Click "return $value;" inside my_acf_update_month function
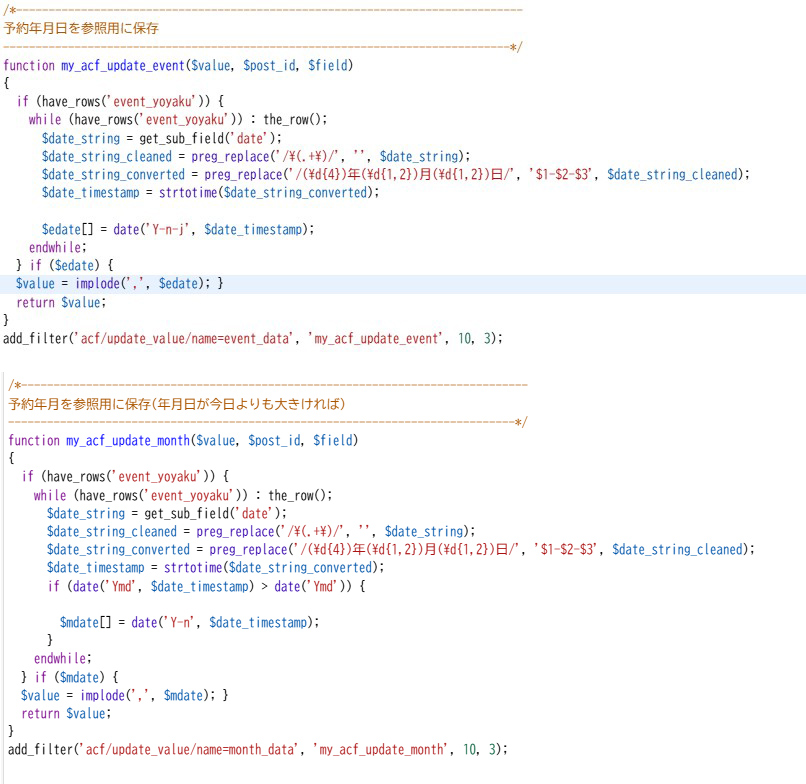 click(66, 714)
